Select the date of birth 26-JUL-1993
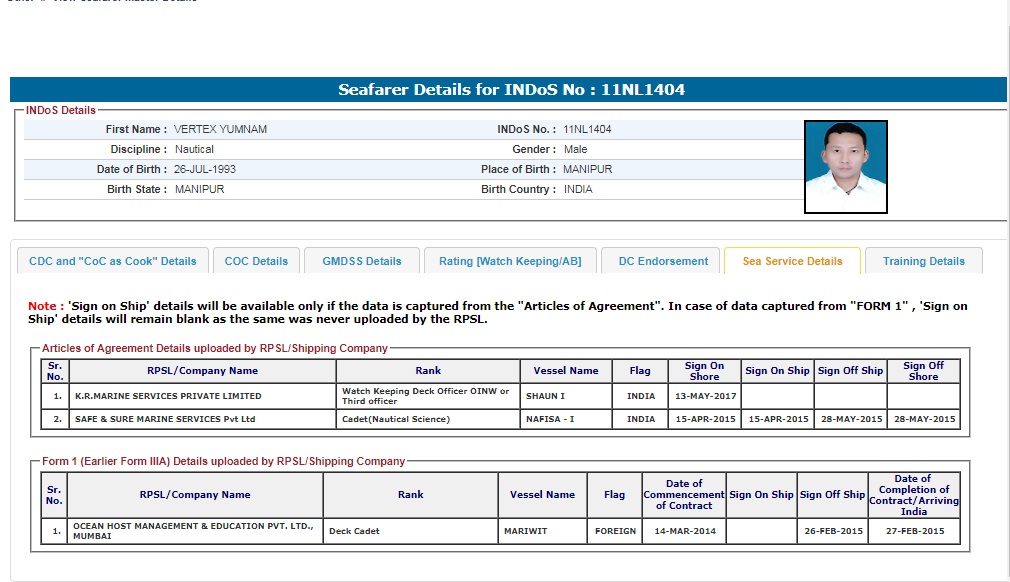 (205, 169)
